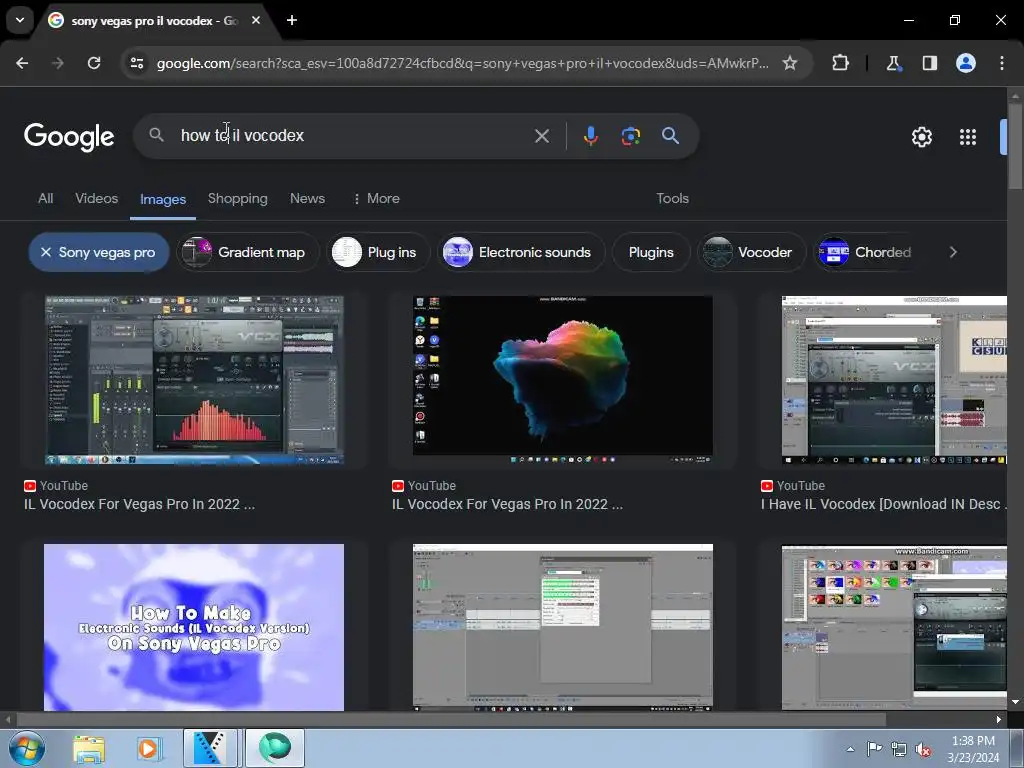Image resolution: width=1024 pixels, height=768 pixels.
Task: Open the Windows Start menu
Action: click(27, 748)
